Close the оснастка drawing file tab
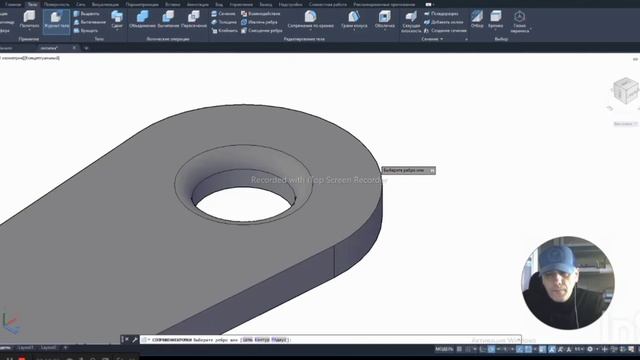 74,48
